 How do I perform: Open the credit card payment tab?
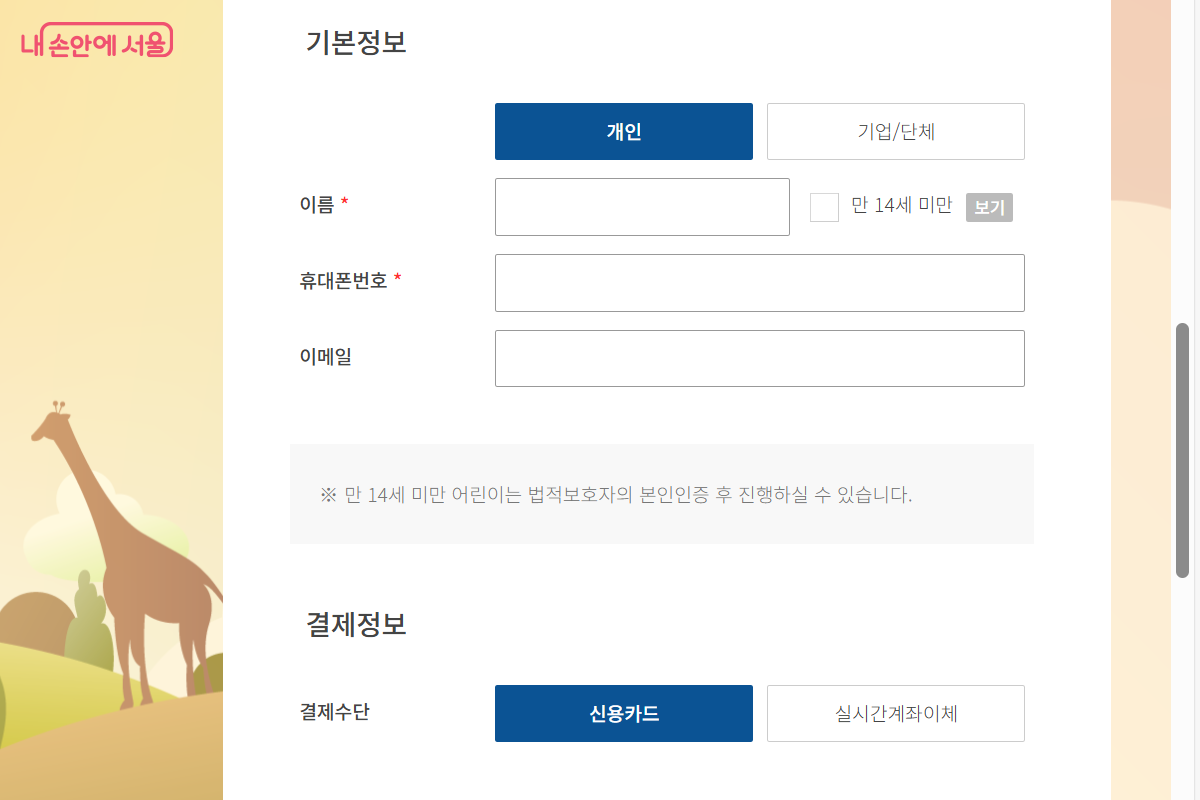tap(623, 713)
